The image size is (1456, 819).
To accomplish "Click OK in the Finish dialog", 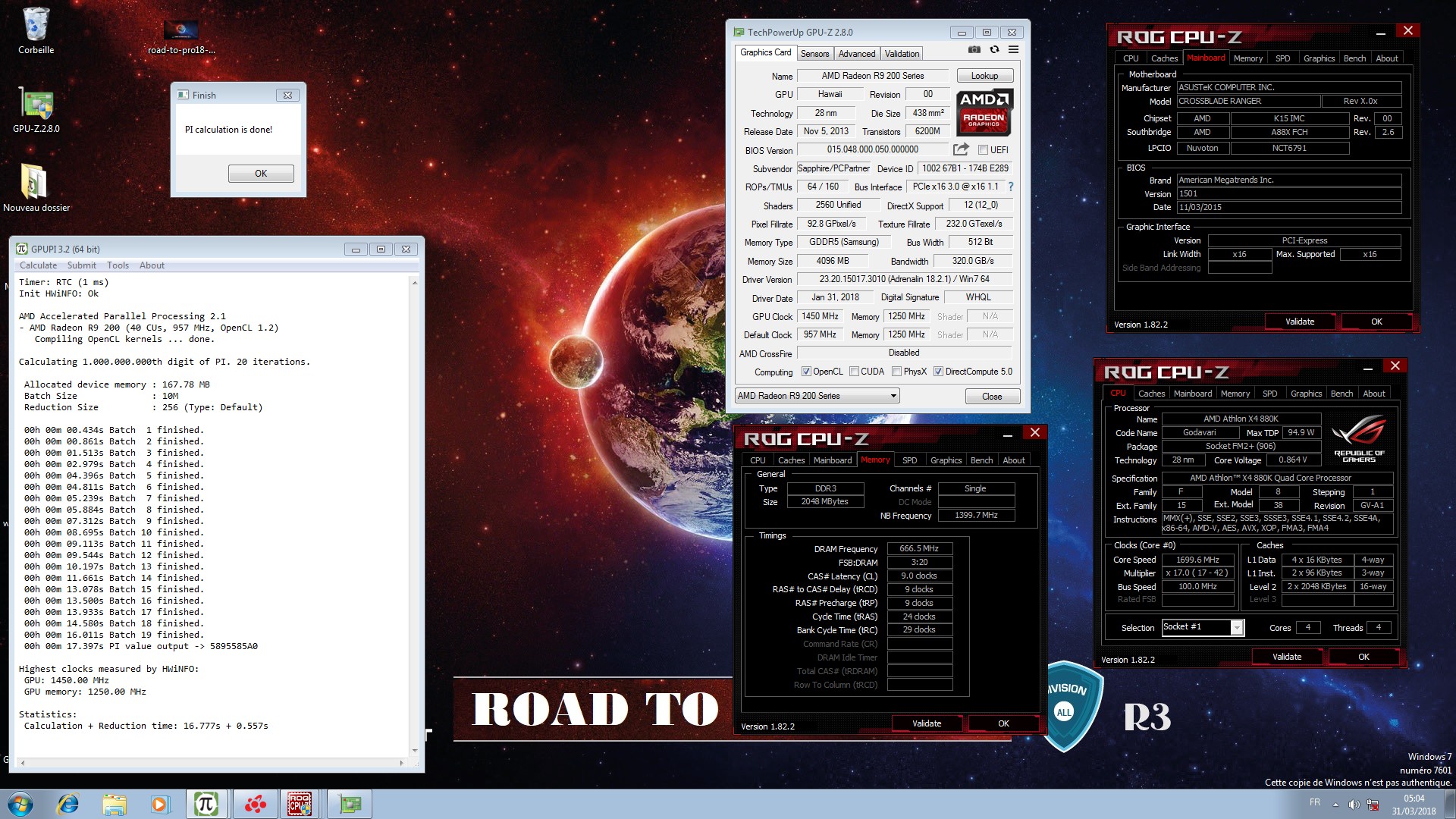I will 261,174.
